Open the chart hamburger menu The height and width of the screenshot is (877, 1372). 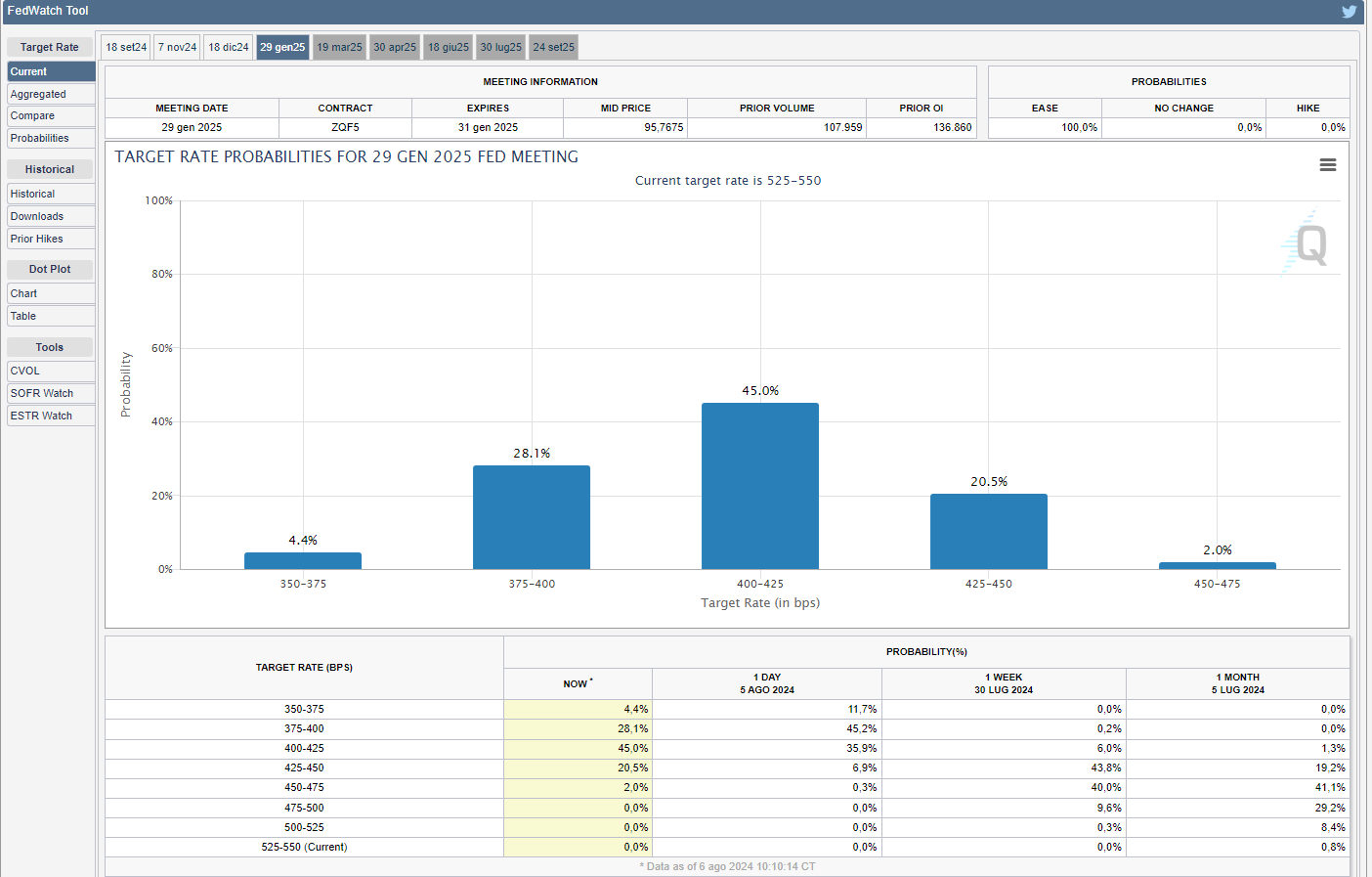tap(1327, 165)
